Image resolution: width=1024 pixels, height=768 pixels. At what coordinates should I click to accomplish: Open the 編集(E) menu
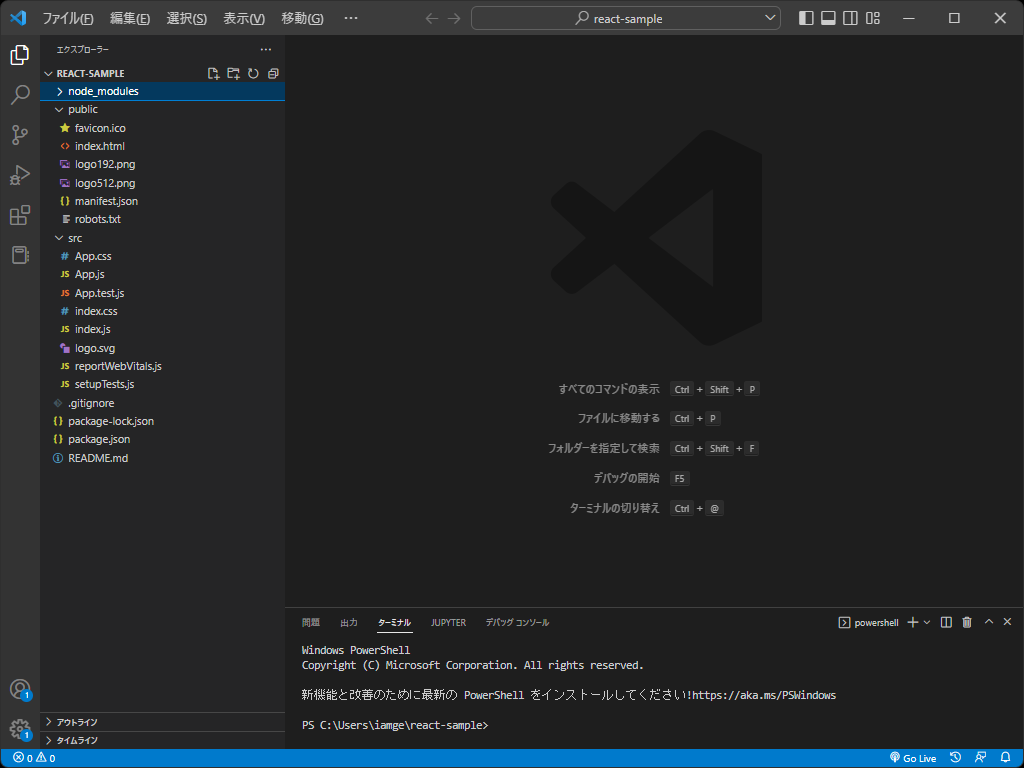click(130, 18)
